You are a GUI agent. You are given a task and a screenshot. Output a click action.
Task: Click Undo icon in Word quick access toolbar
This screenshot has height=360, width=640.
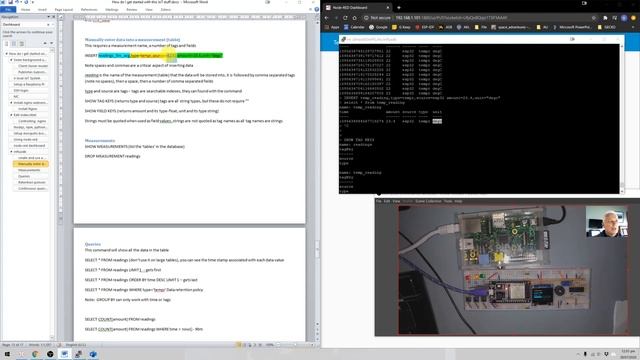point(17,2)
